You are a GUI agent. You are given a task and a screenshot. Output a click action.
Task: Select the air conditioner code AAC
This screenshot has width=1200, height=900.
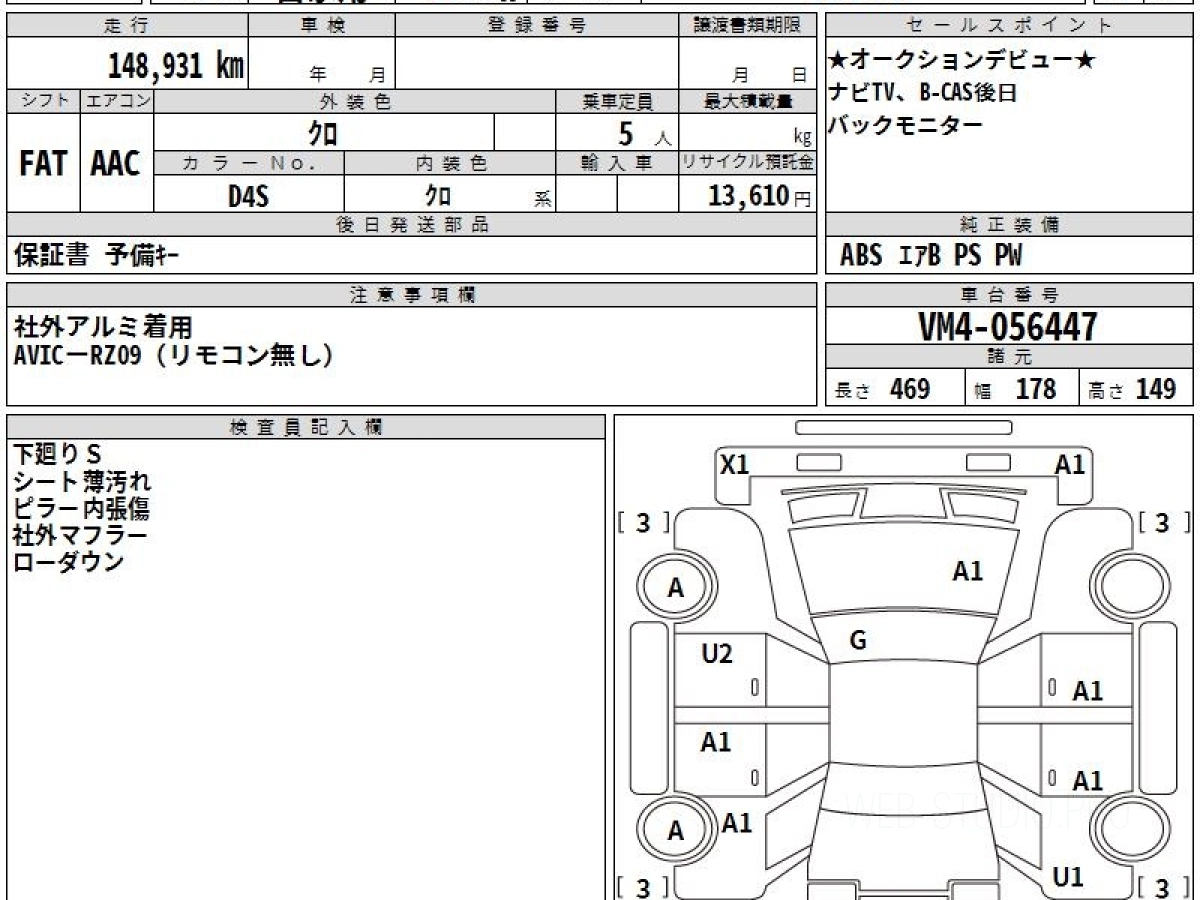(116, 164)
